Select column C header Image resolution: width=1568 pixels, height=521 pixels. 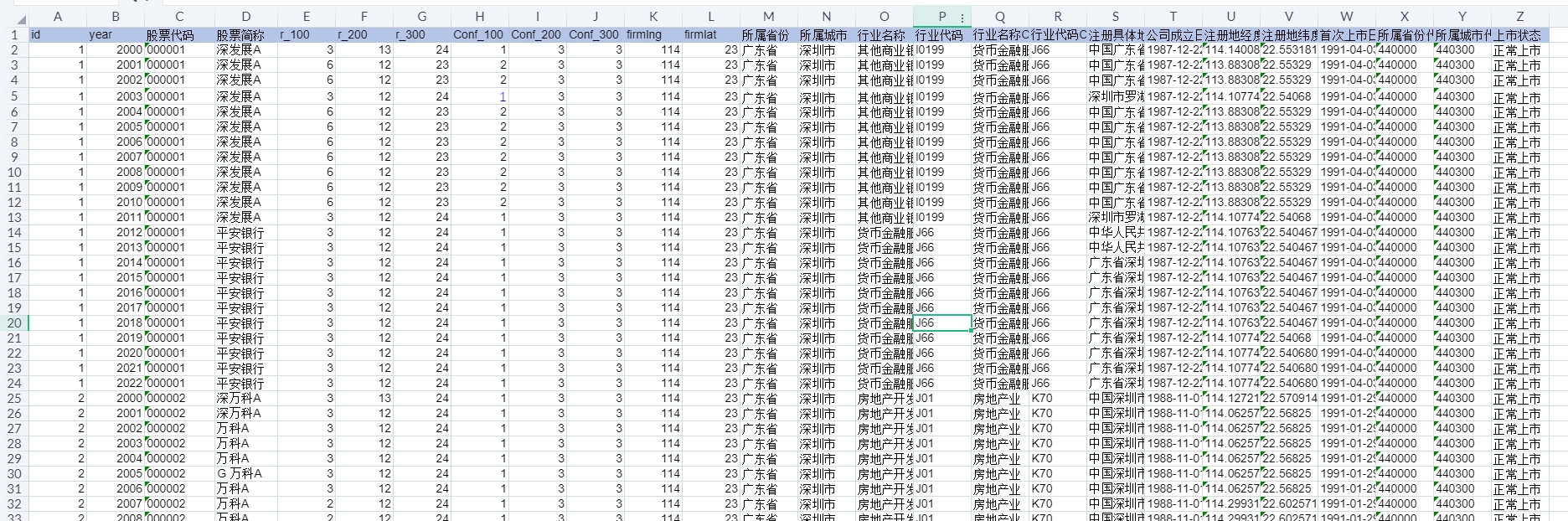pos(179,17)
